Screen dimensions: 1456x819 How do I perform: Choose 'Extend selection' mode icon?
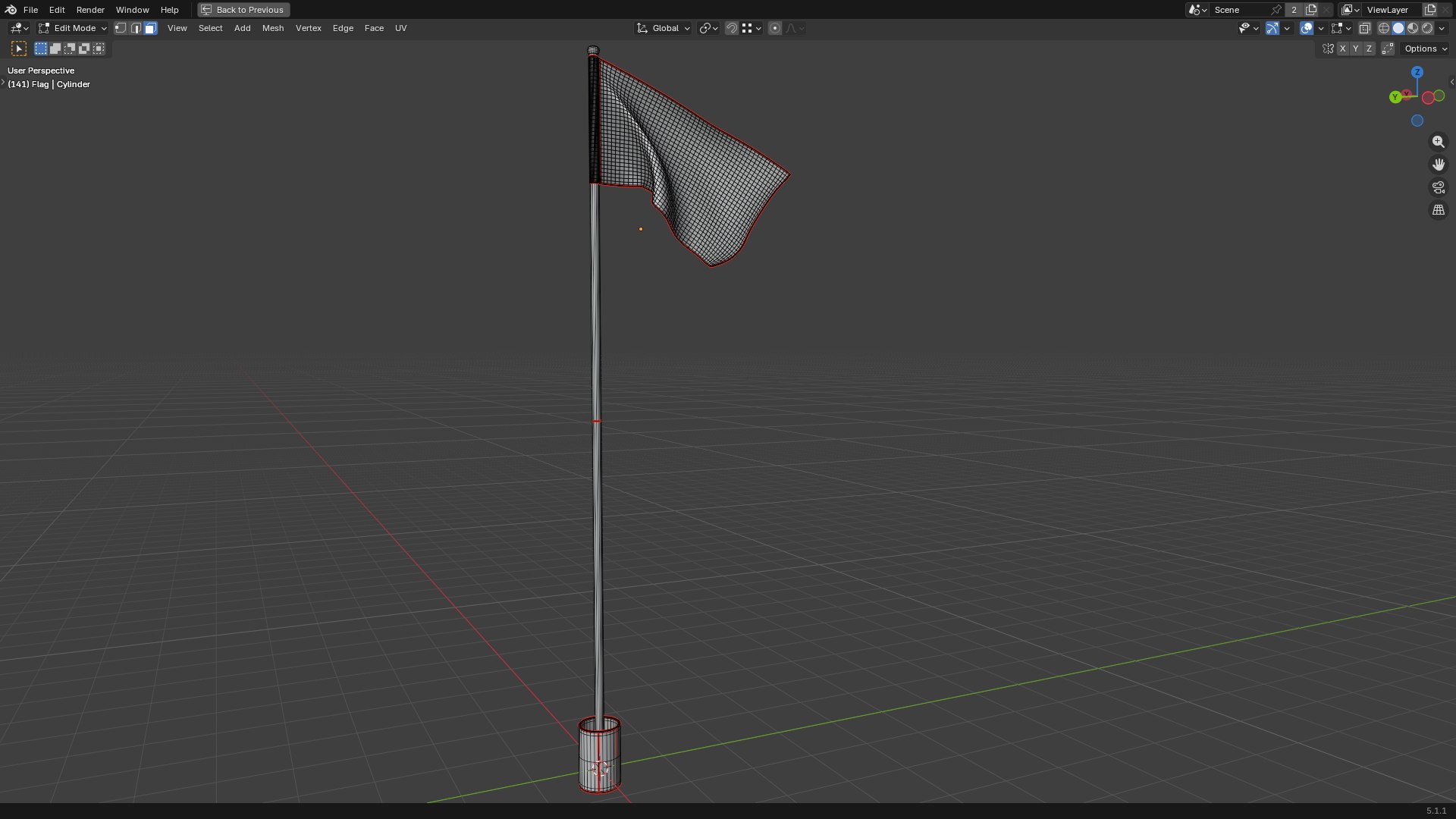(x=55, y=49)
